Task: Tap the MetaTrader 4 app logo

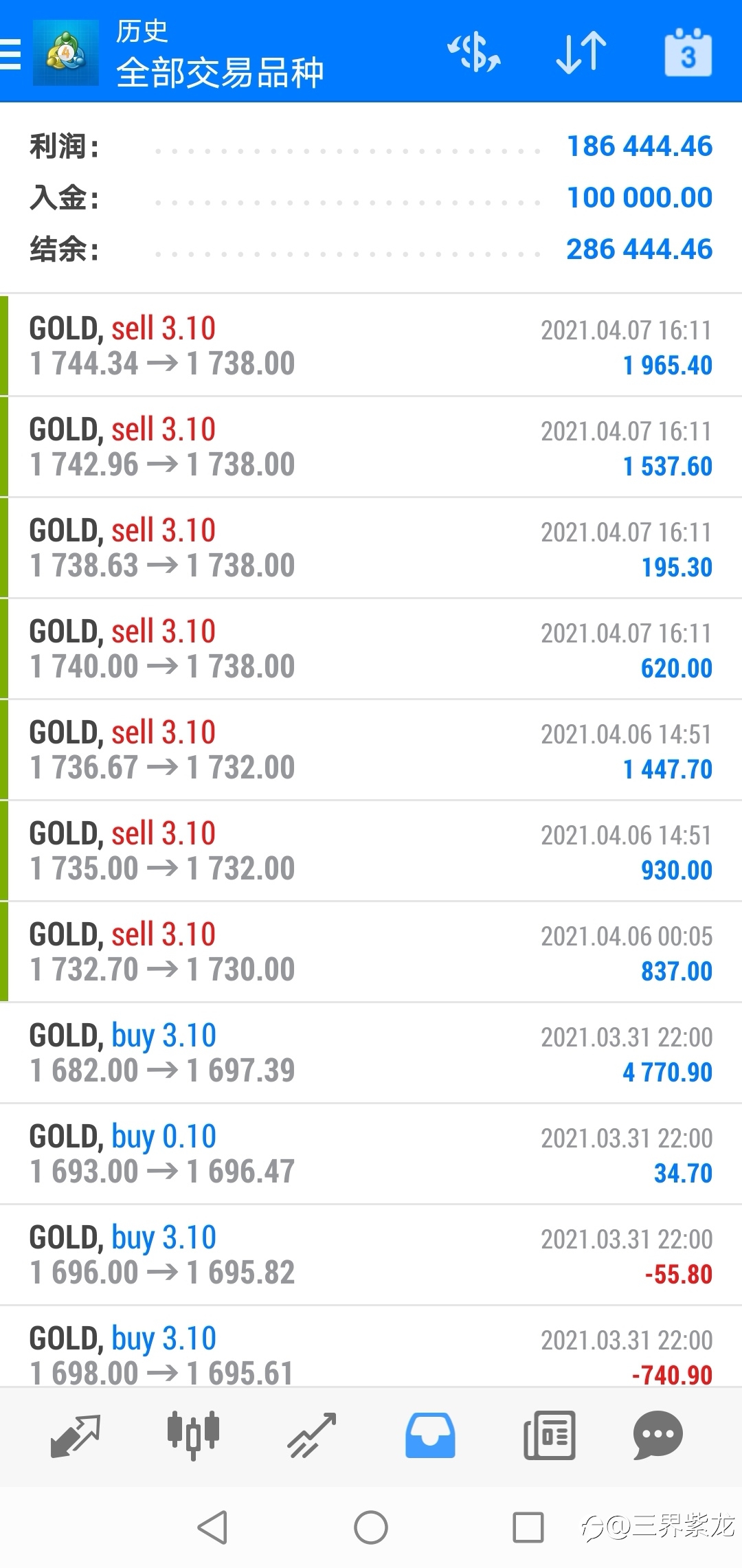Action: coord(65,53)
